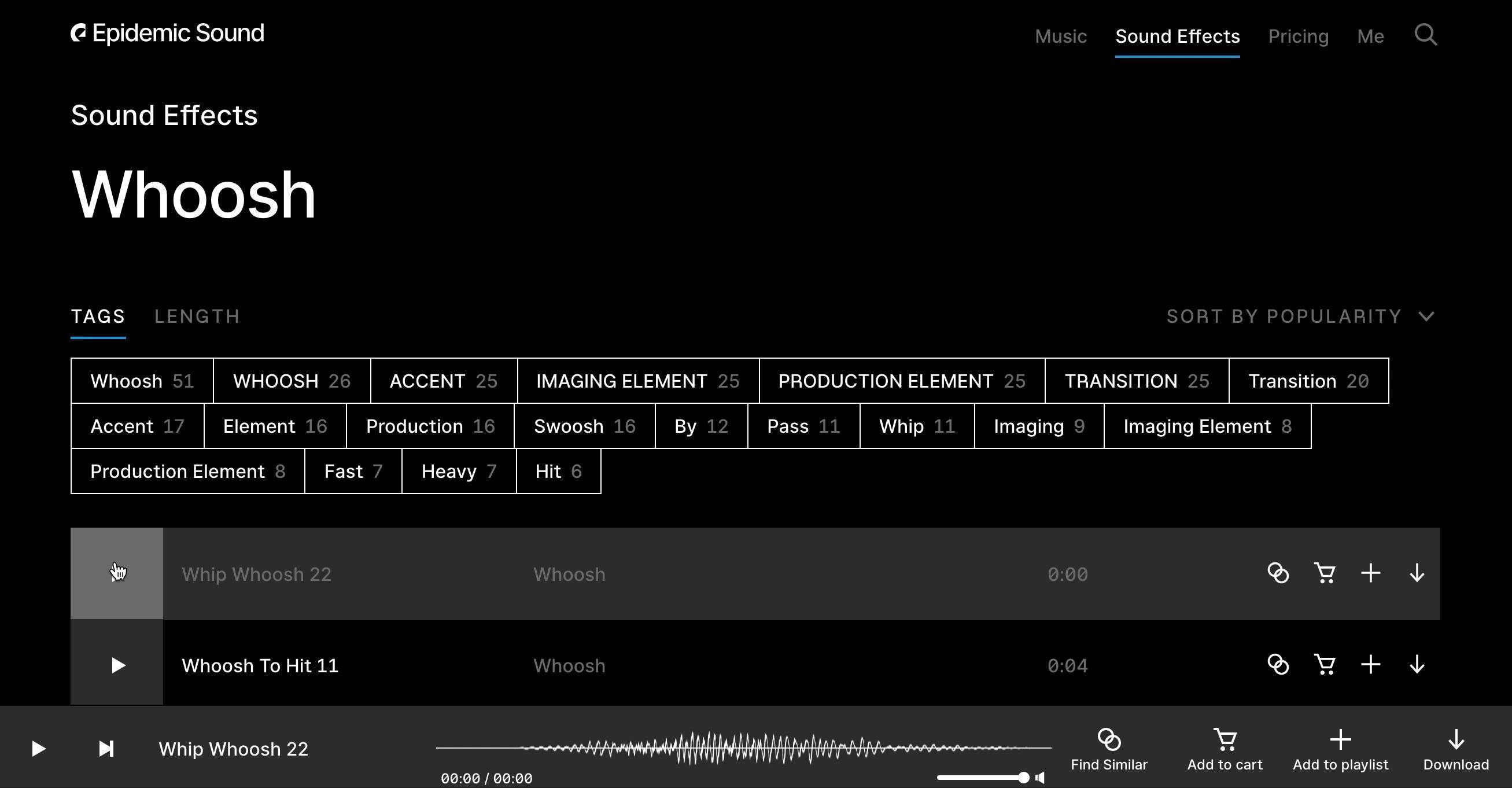Toggle the Accent 17 tag filter
1512x788 pixels.
coord(137,426)
